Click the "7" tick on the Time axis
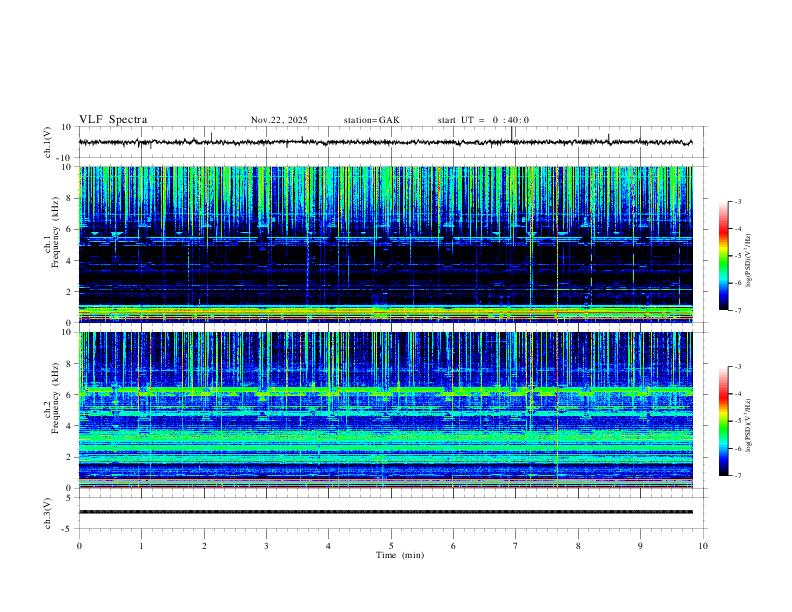This screenshot has height=612, width=792. [x=516, y=546]
